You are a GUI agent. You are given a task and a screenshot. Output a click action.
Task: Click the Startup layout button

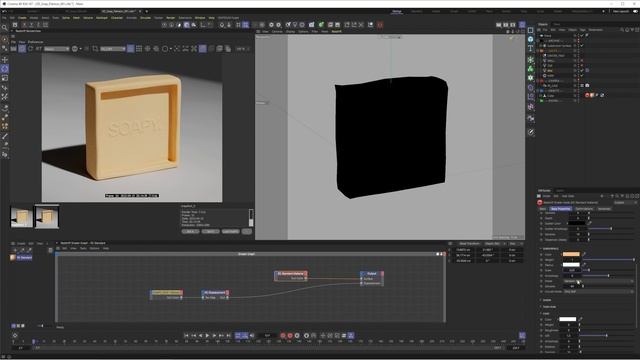[x=397, y=11]
